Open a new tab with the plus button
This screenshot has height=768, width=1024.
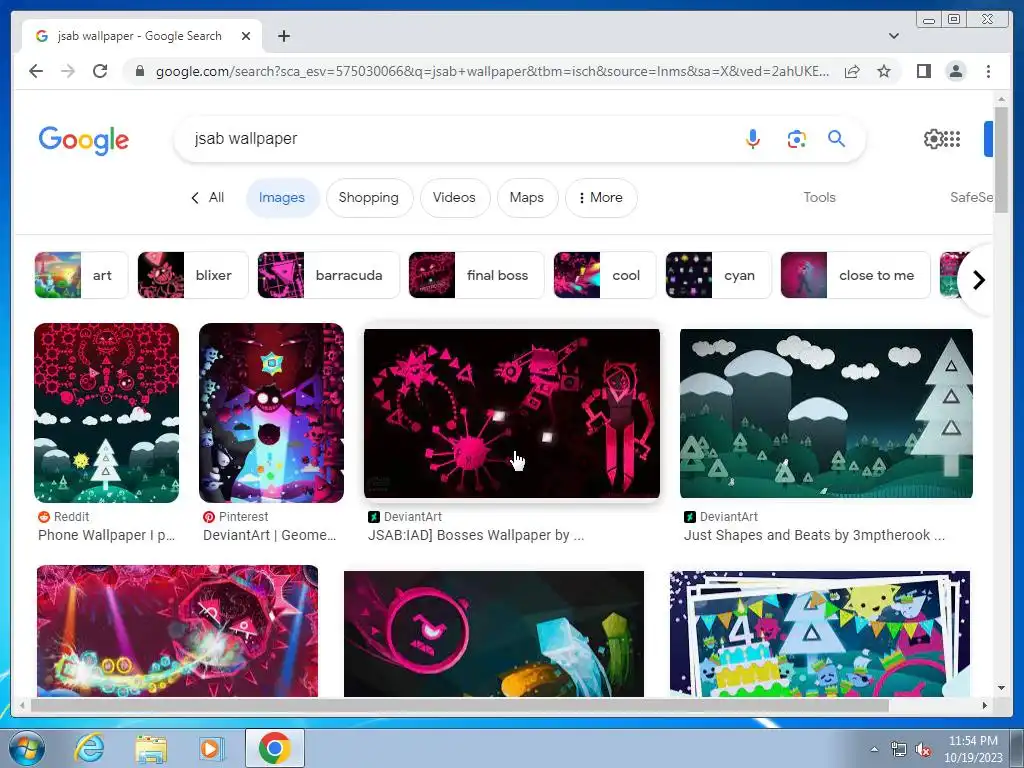[283, 36]
